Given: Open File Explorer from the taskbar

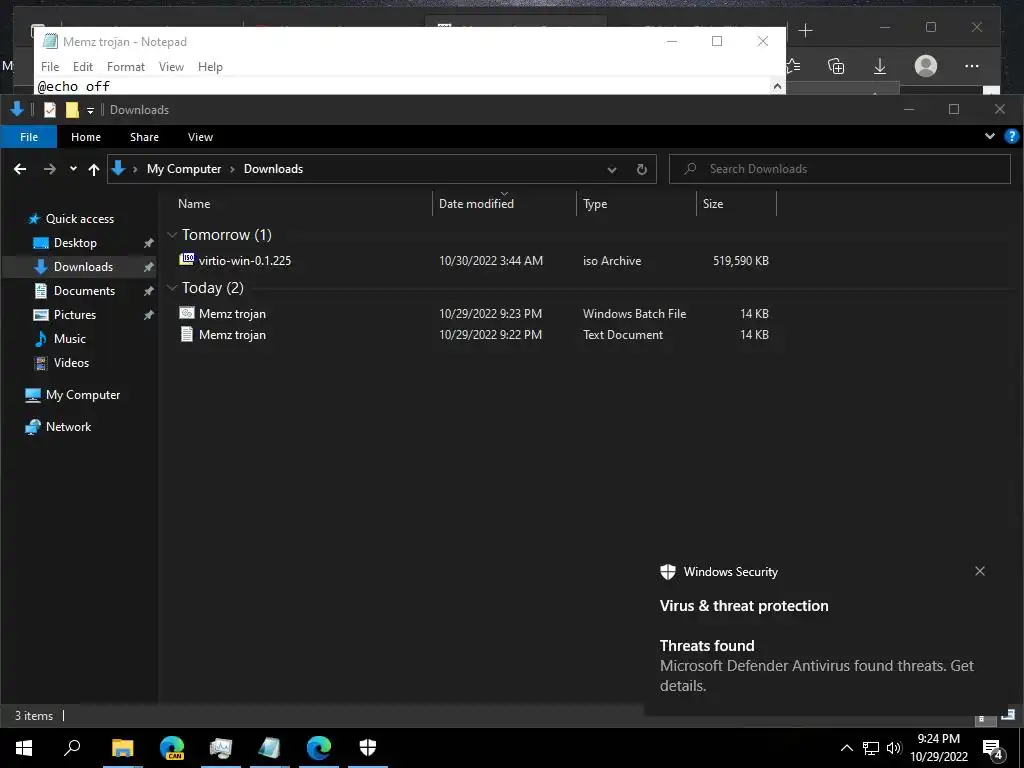Looking at the screenshot, I should click(x=122, y=748).
